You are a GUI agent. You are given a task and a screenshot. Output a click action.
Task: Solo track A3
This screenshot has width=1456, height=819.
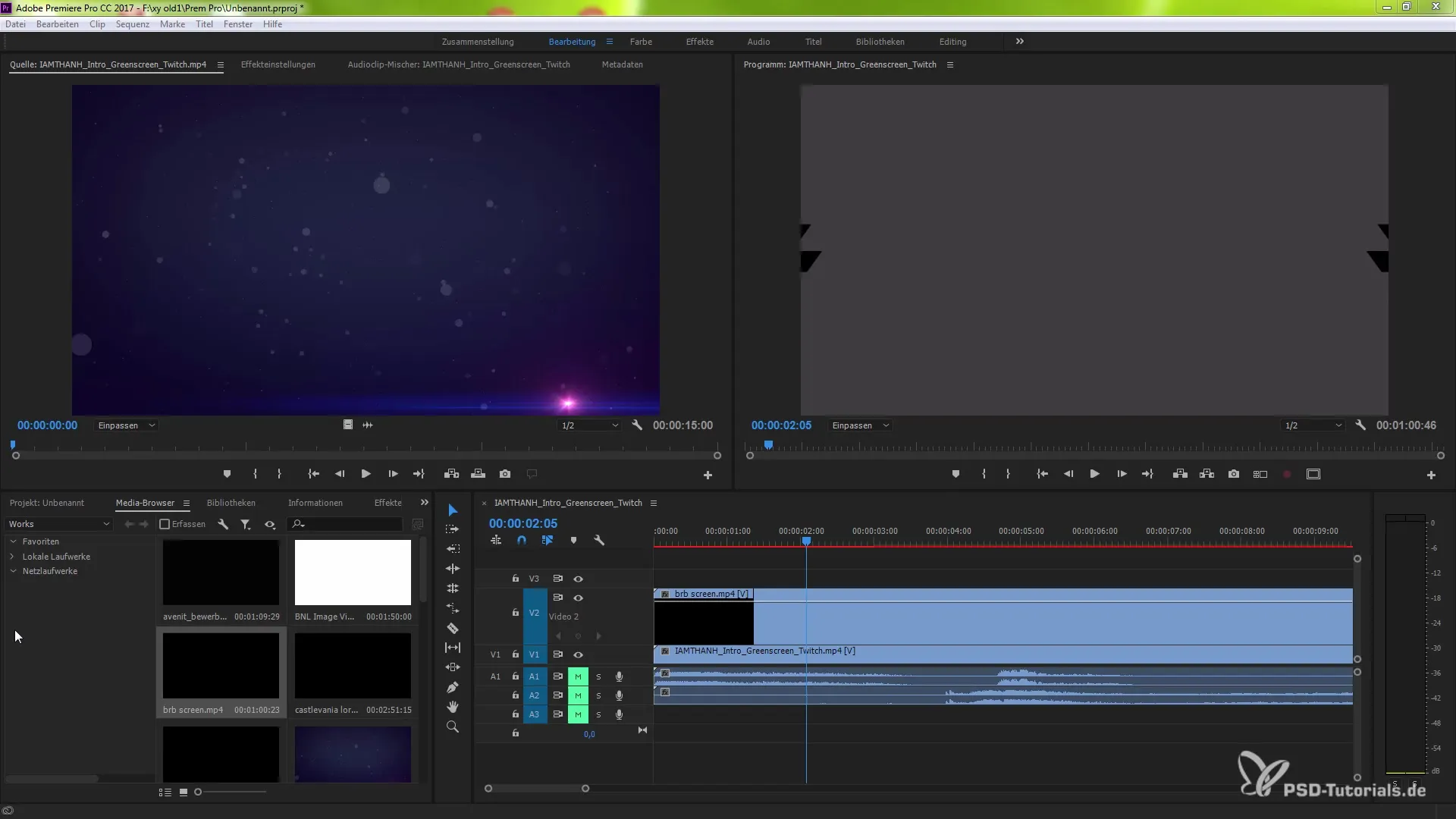coord(598,714)
